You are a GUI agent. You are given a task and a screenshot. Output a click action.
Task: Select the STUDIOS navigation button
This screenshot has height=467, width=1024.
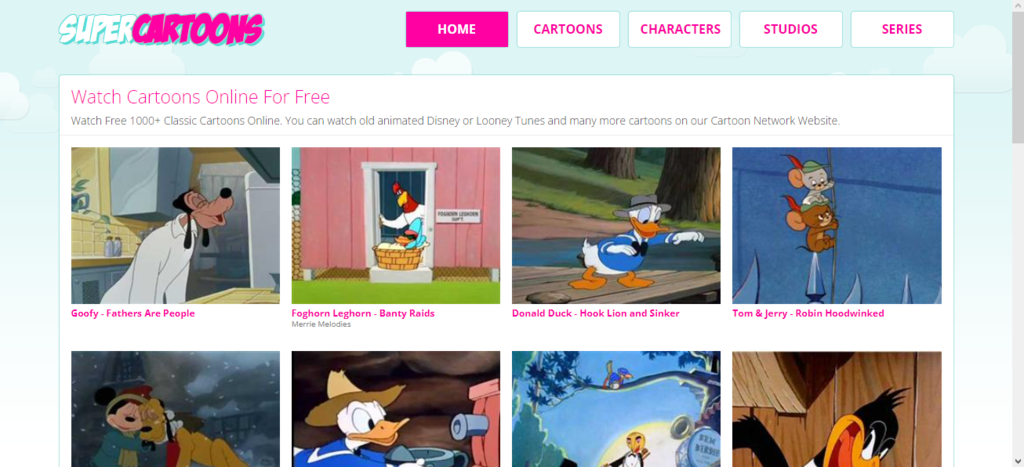[x=791, y=29]
